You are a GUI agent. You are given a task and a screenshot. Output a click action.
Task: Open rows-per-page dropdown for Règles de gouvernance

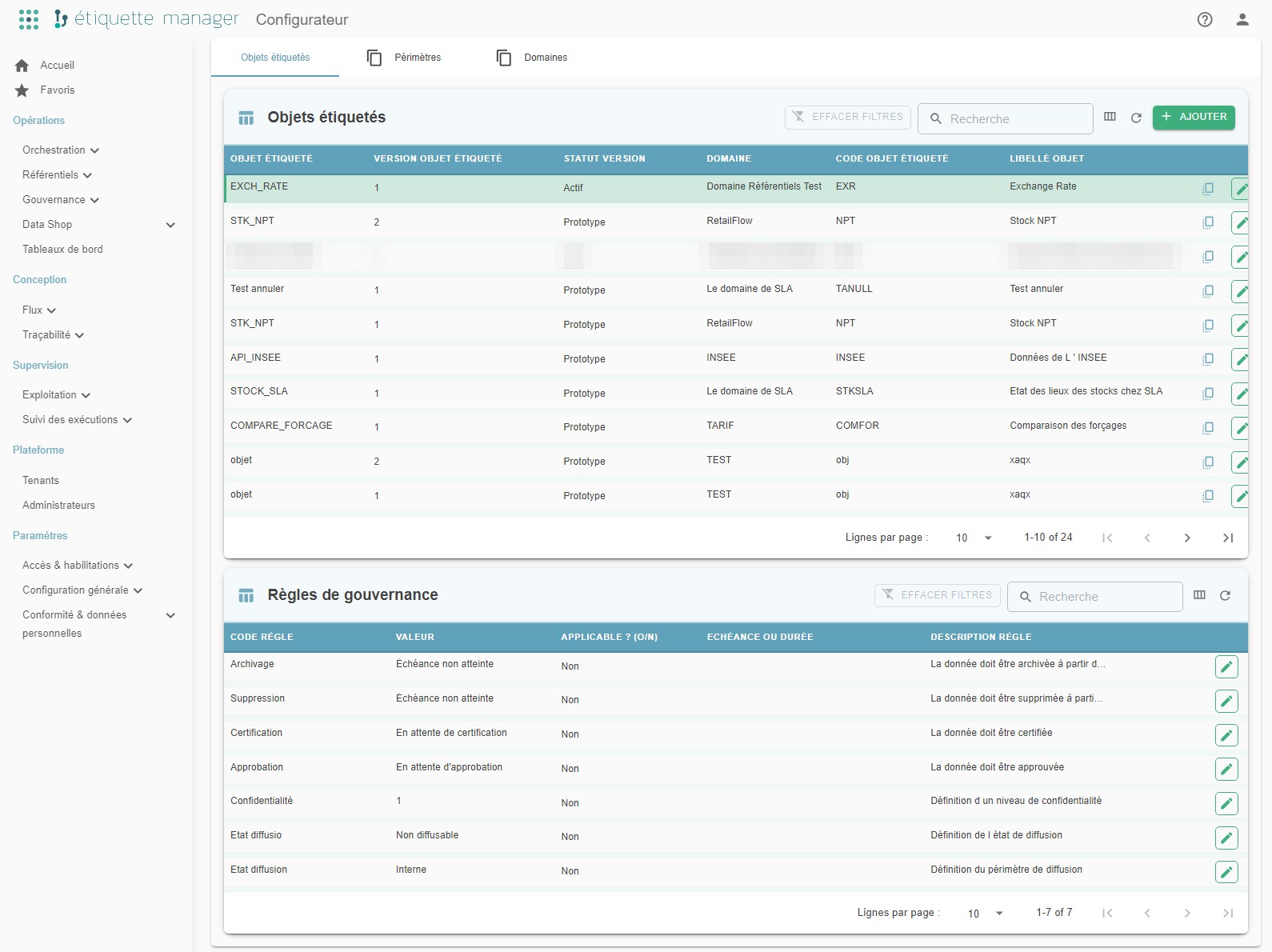tap(986, 913)
